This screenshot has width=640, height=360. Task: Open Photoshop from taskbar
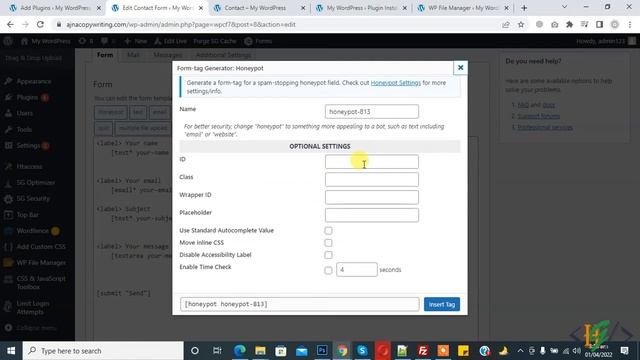coord(322,351)
